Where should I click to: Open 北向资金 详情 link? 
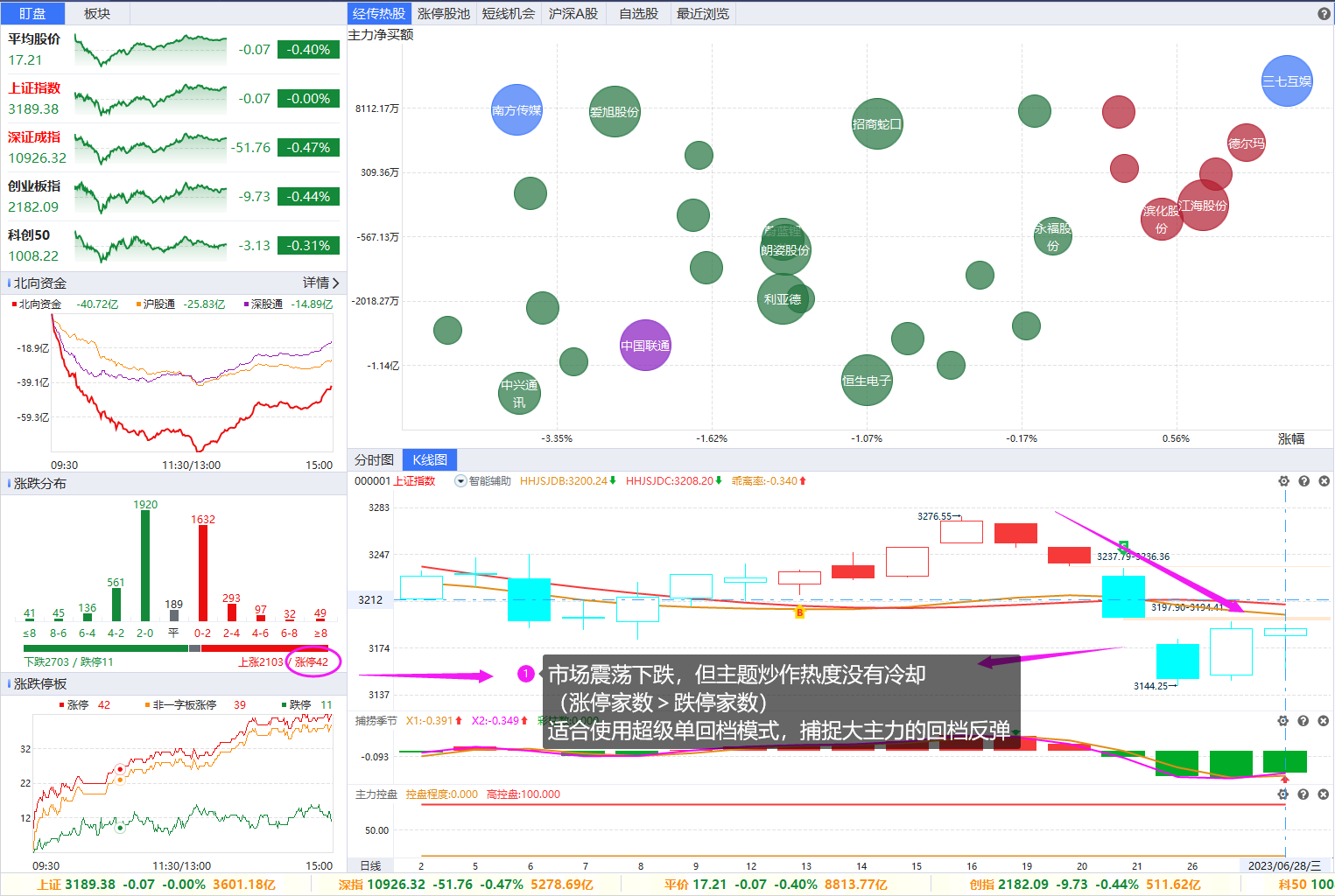tap(320, 283)
